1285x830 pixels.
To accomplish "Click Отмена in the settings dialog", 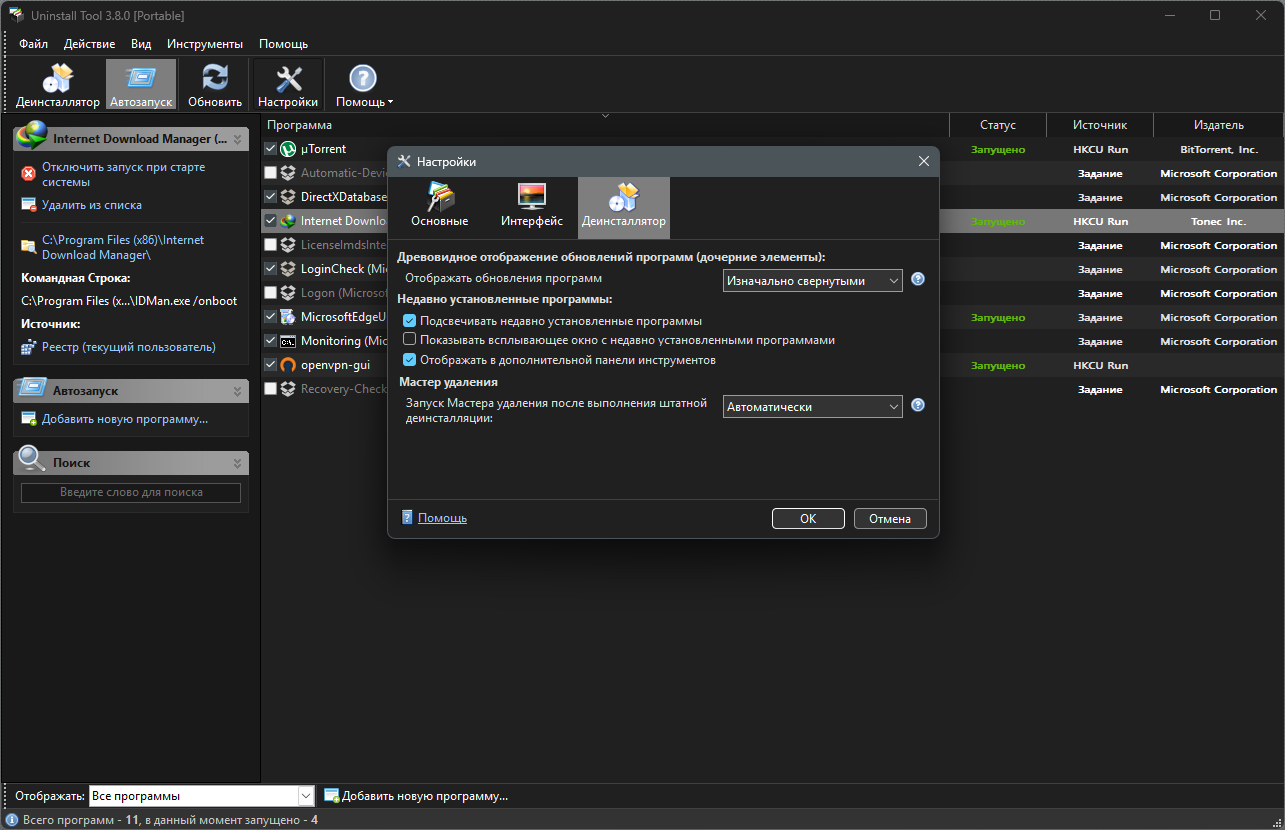I will (x=890, y=518).
